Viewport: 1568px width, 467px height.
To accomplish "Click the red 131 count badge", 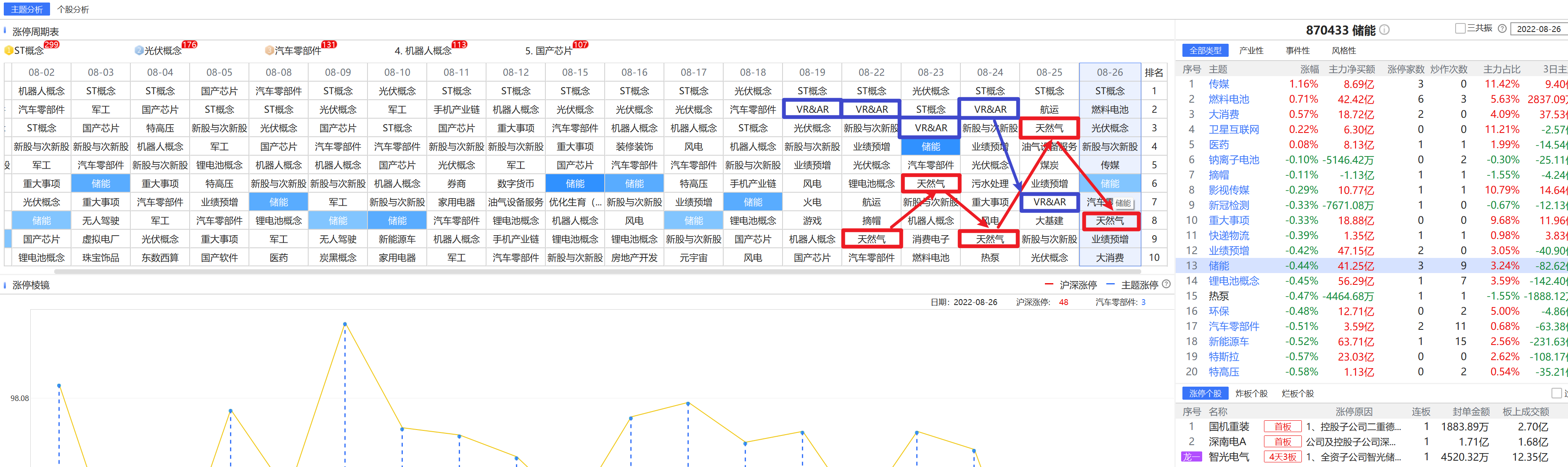I will [x=329, y=45].
